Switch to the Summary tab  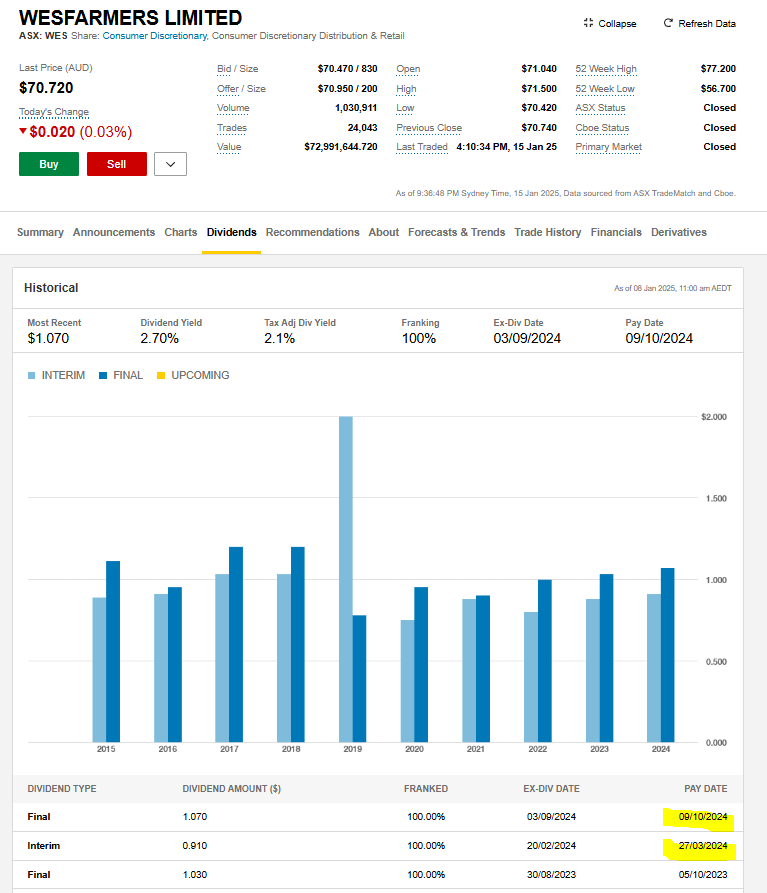[x=40, y=232]
